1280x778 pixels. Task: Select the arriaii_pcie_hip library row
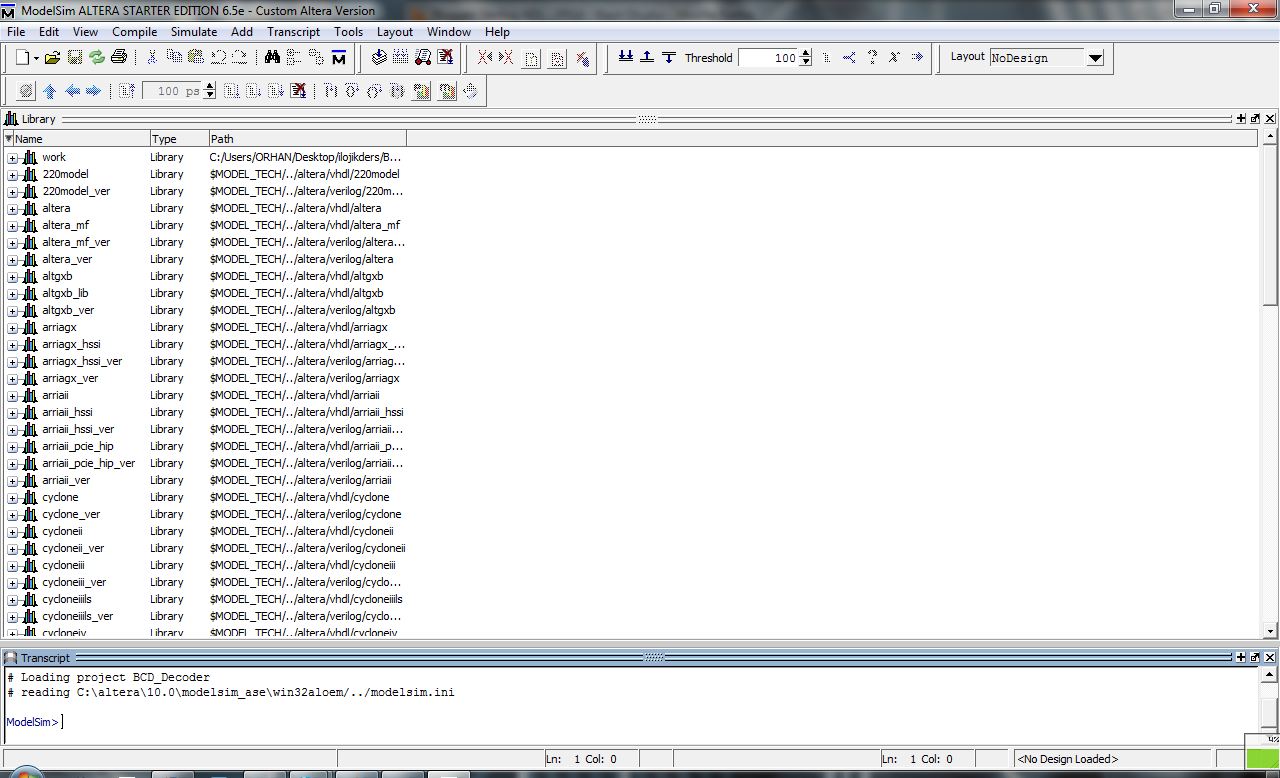(x=204, y=447)
